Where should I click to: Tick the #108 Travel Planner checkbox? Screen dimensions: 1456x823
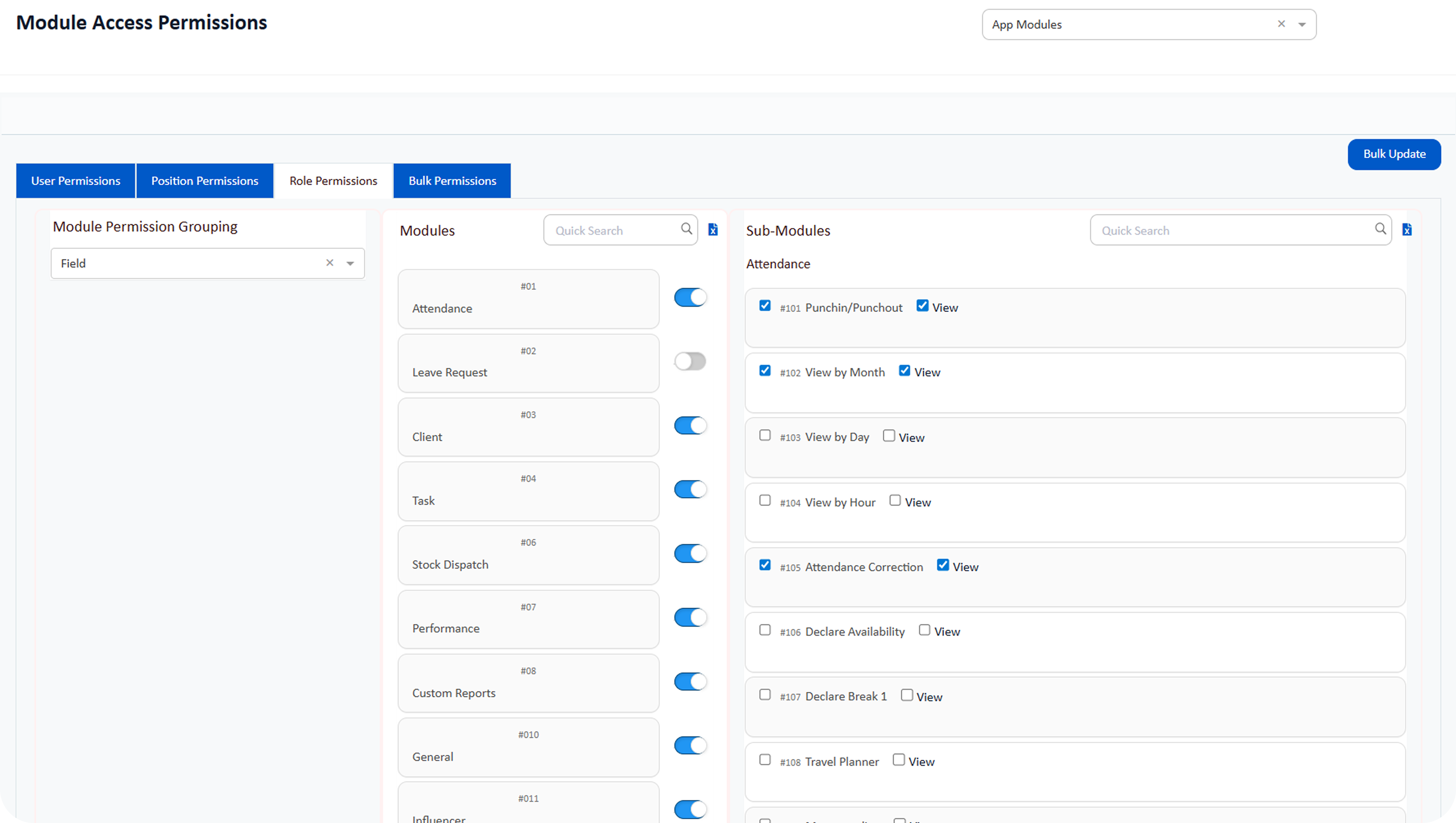[x=765, y=760]
